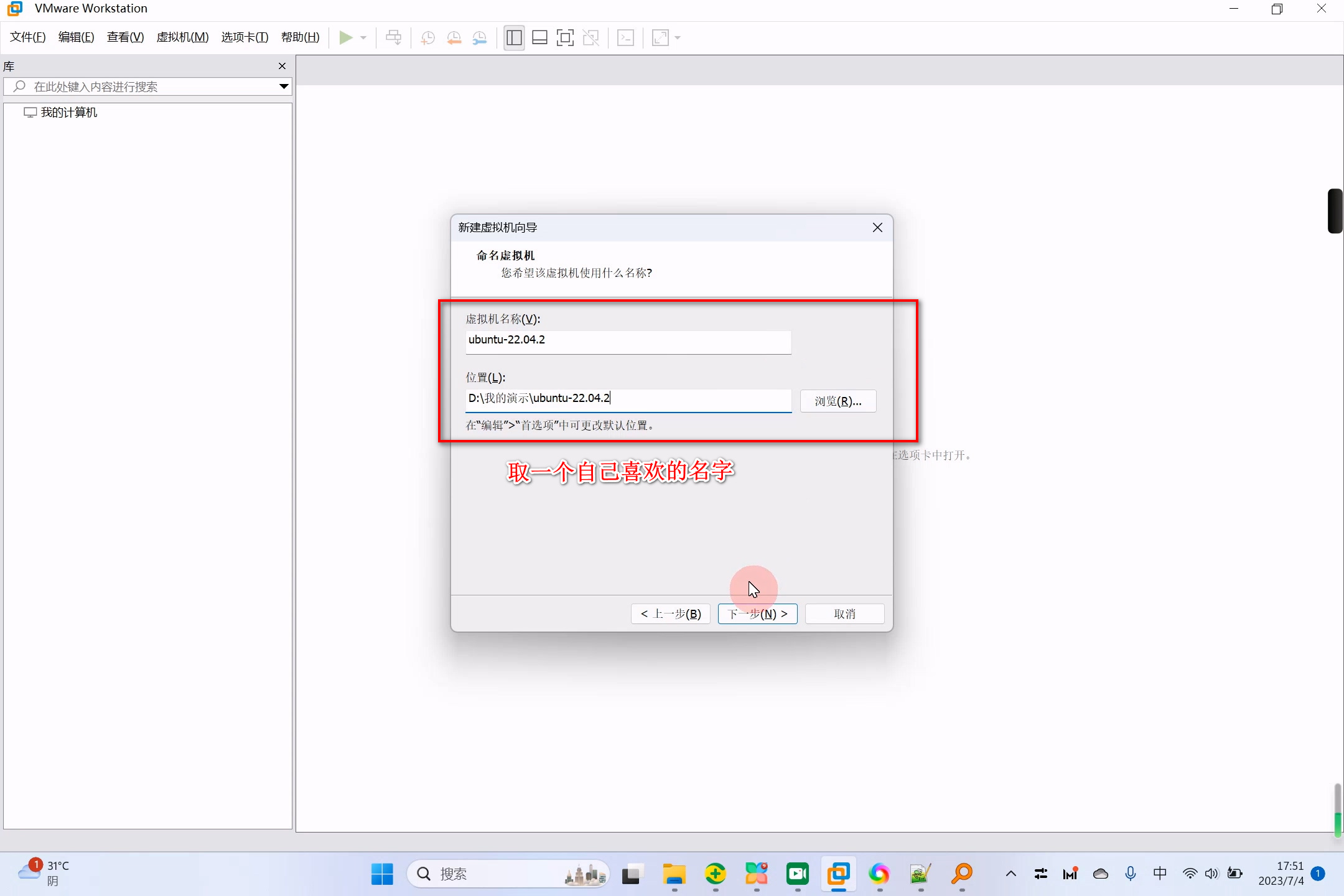Open the power options dropdown arrow
This screenshot has width=1344, height=896.
[363, 38]
